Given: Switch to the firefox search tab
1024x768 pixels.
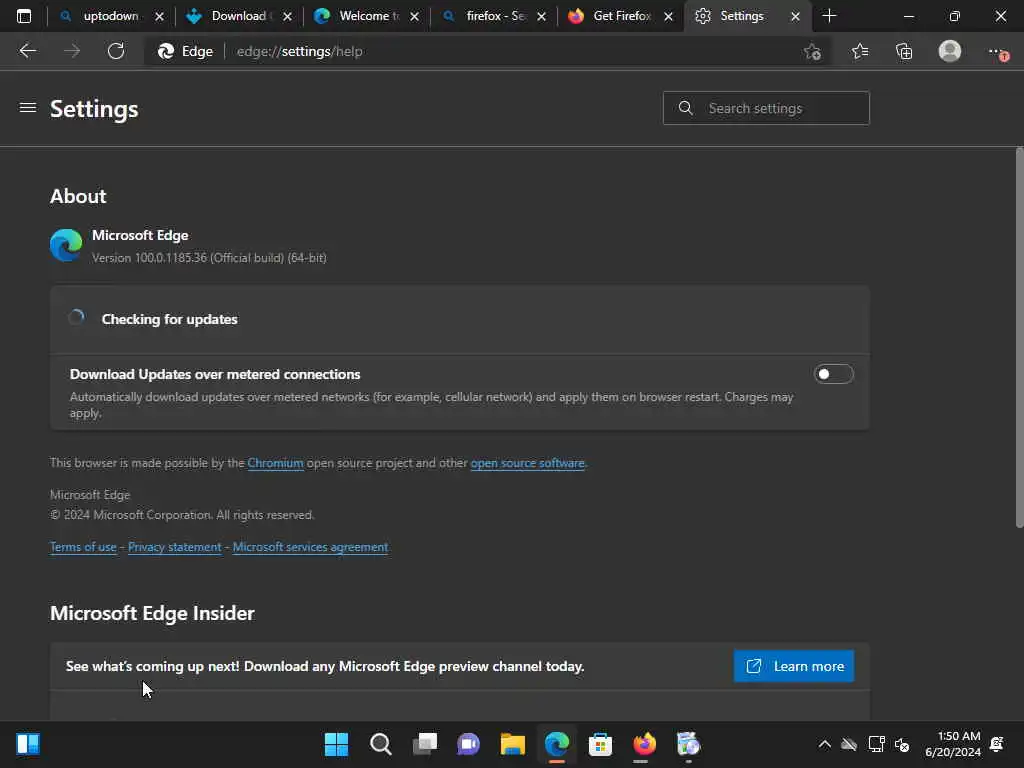Looking at the screenshot, I should (x=496, y=16).
